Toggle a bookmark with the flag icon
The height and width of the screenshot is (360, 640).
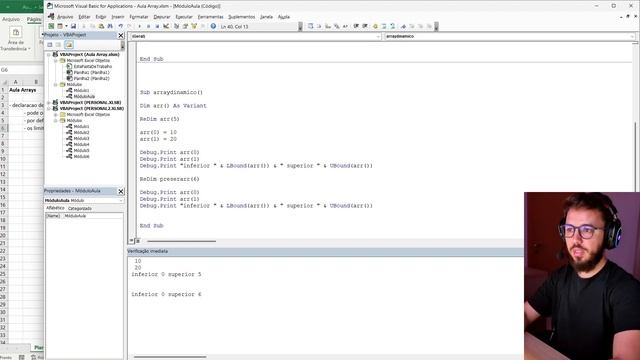(403, 26)
